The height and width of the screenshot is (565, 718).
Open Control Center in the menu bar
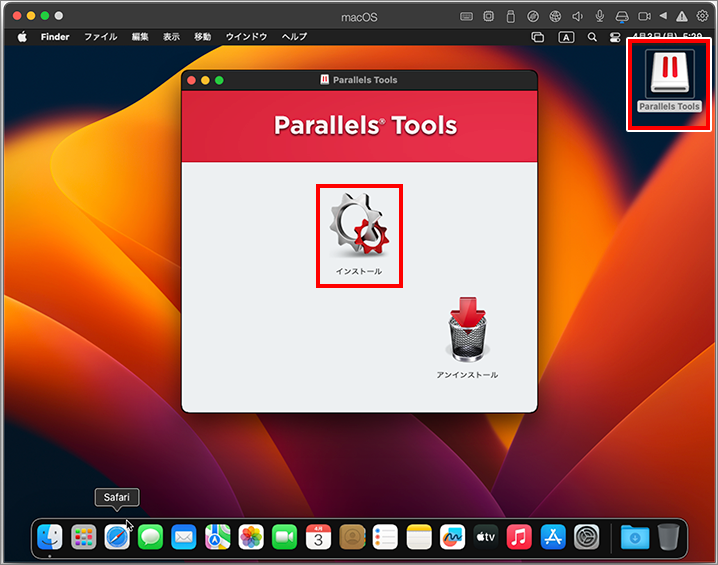click(615, 37)
